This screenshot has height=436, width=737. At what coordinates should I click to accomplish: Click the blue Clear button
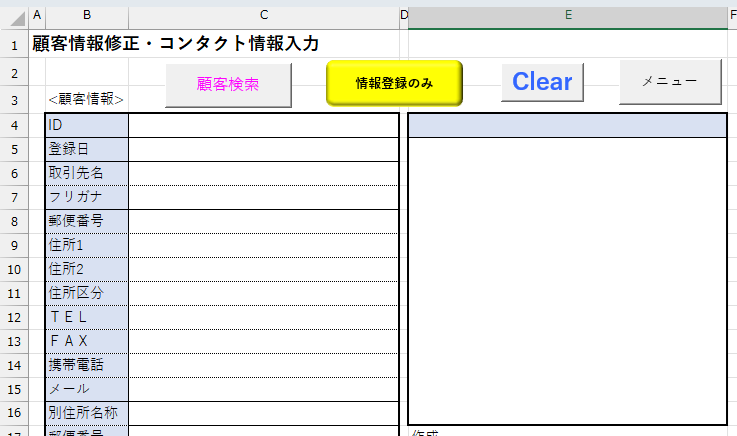click(542, 82)
